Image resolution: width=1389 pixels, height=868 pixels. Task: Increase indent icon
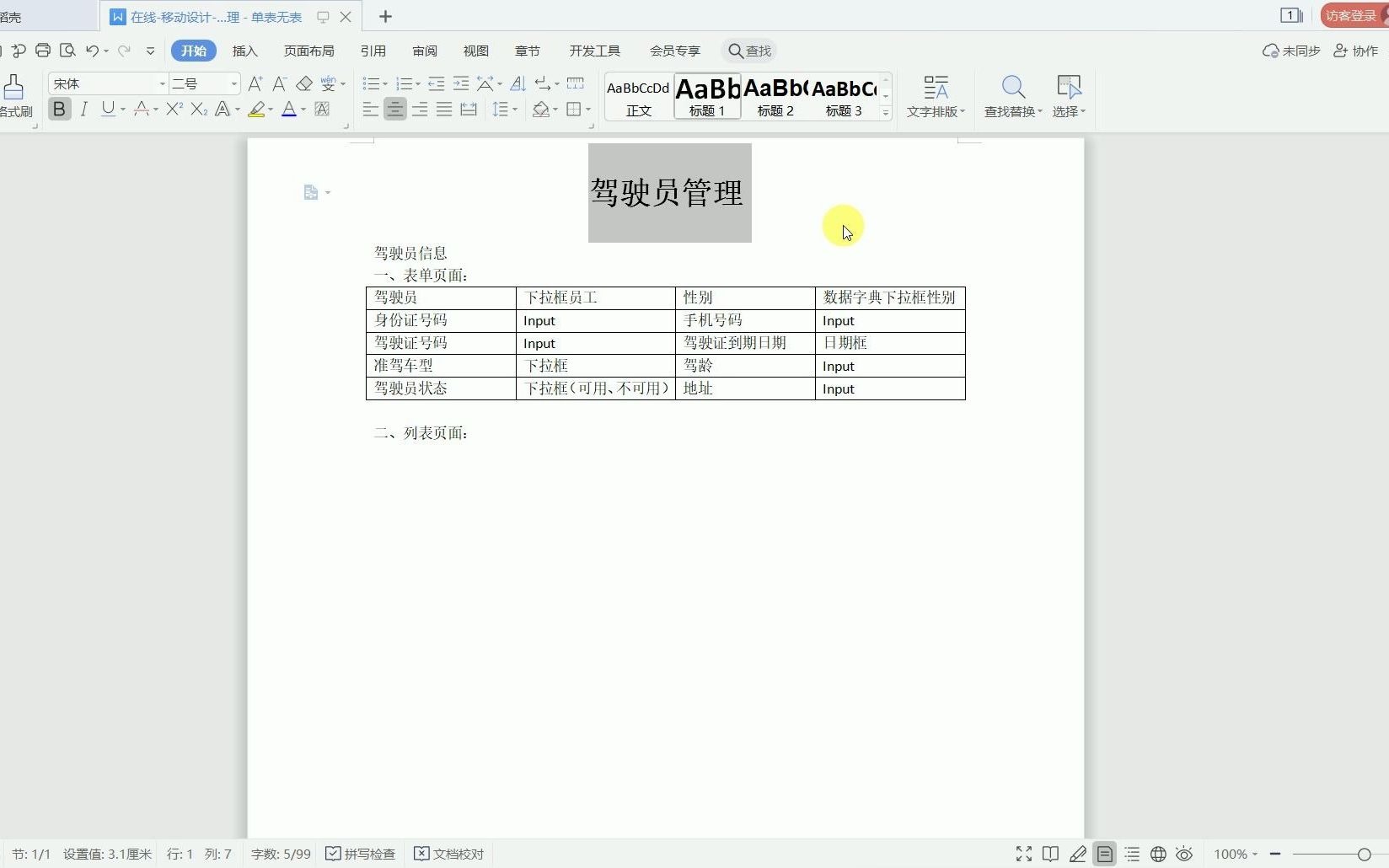coord(460,83)
